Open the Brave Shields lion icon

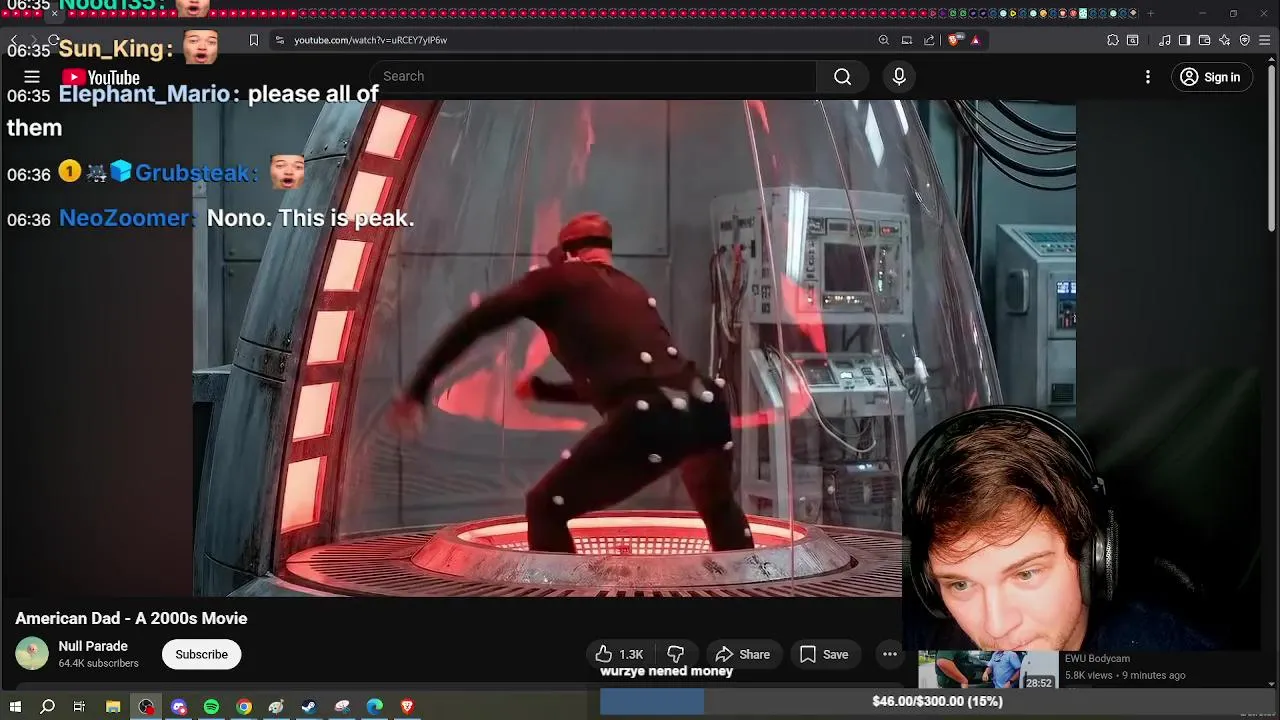(x=955, y=40)
